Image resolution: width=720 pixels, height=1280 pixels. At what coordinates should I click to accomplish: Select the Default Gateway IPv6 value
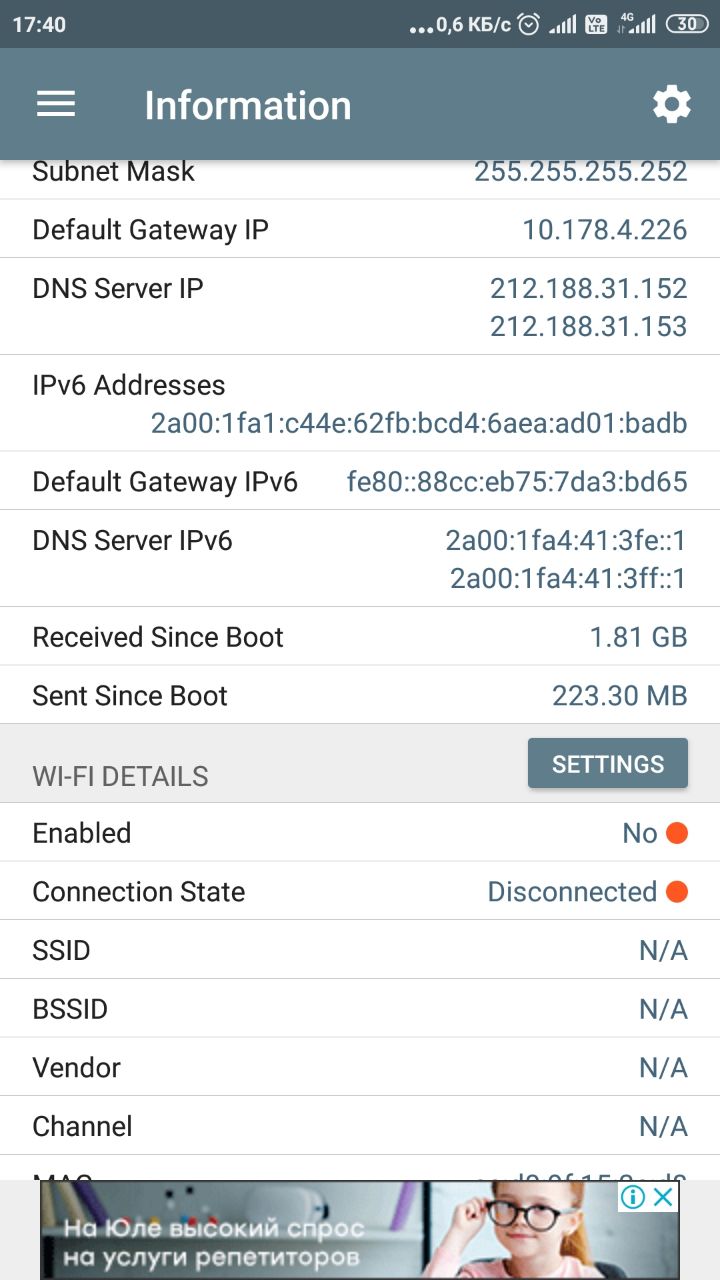point(517,483)
